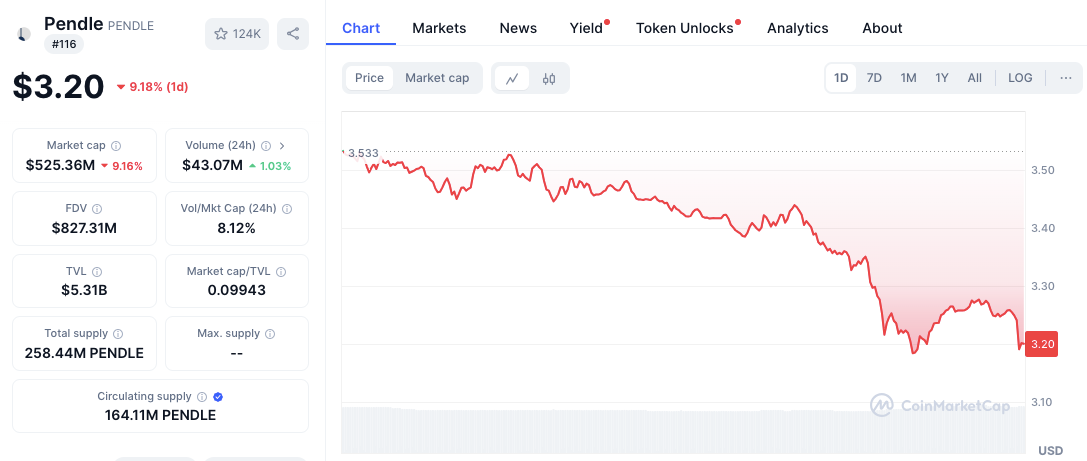Click the Pendle token logo

tap(22, 34)
